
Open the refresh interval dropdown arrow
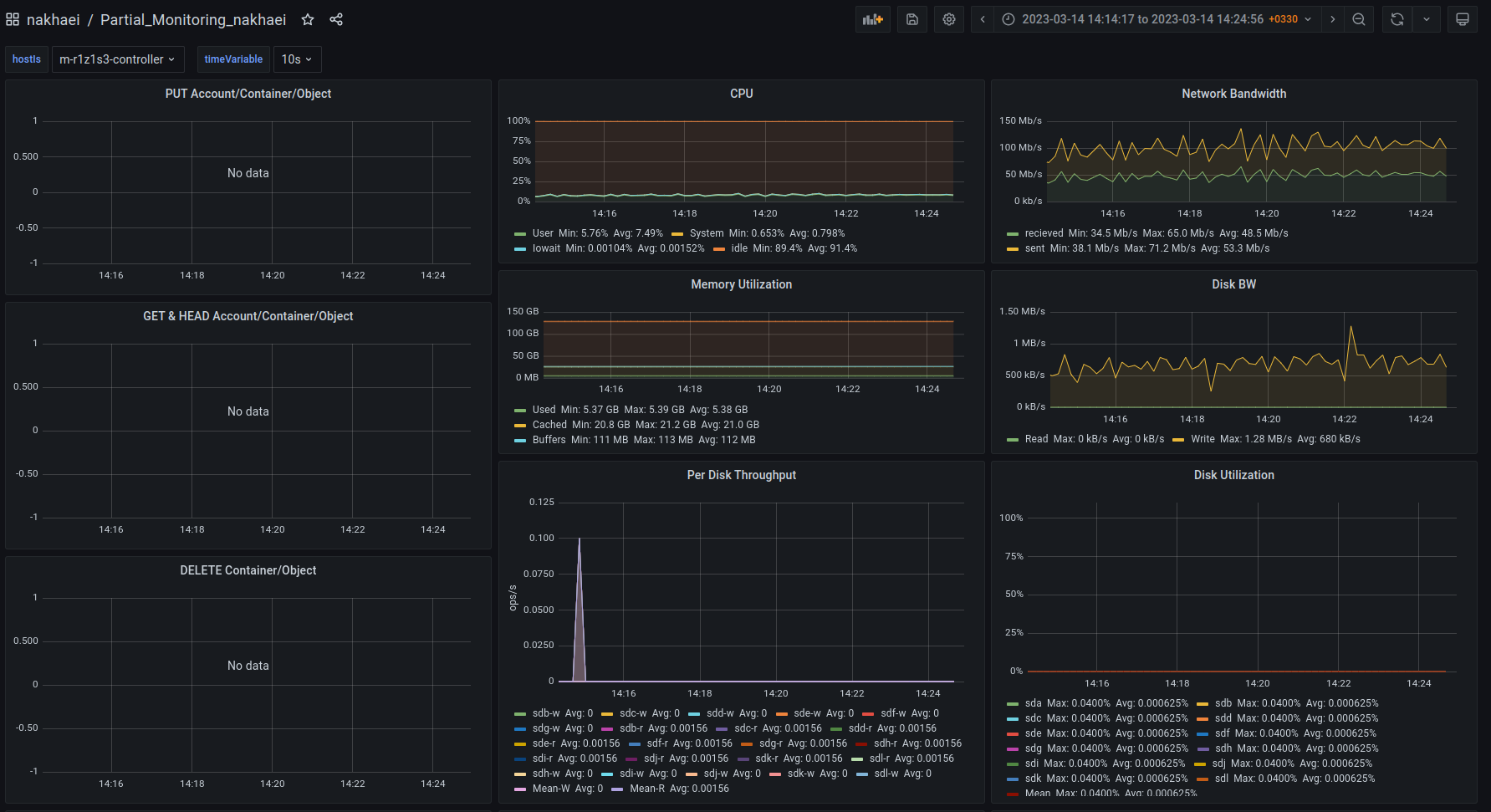(x=1427, y=19)
